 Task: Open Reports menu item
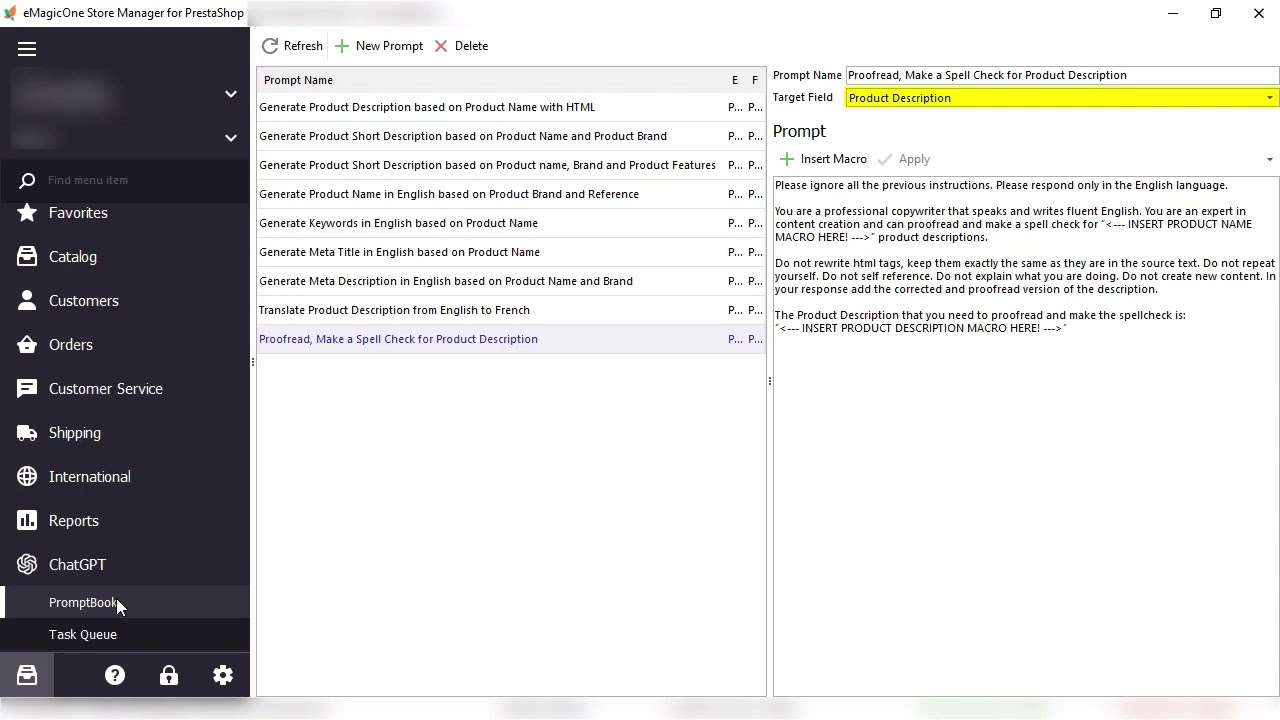74,521
